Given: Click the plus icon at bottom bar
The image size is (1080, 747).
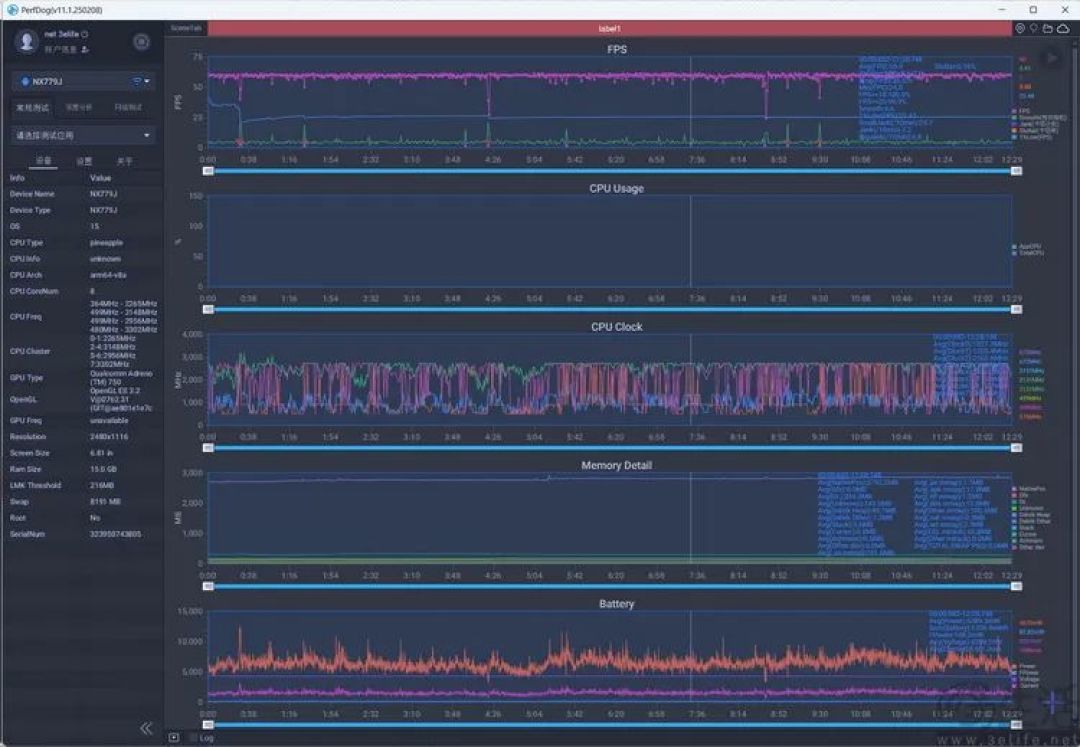Looking at the screenshot, I should tap(174, 738).
